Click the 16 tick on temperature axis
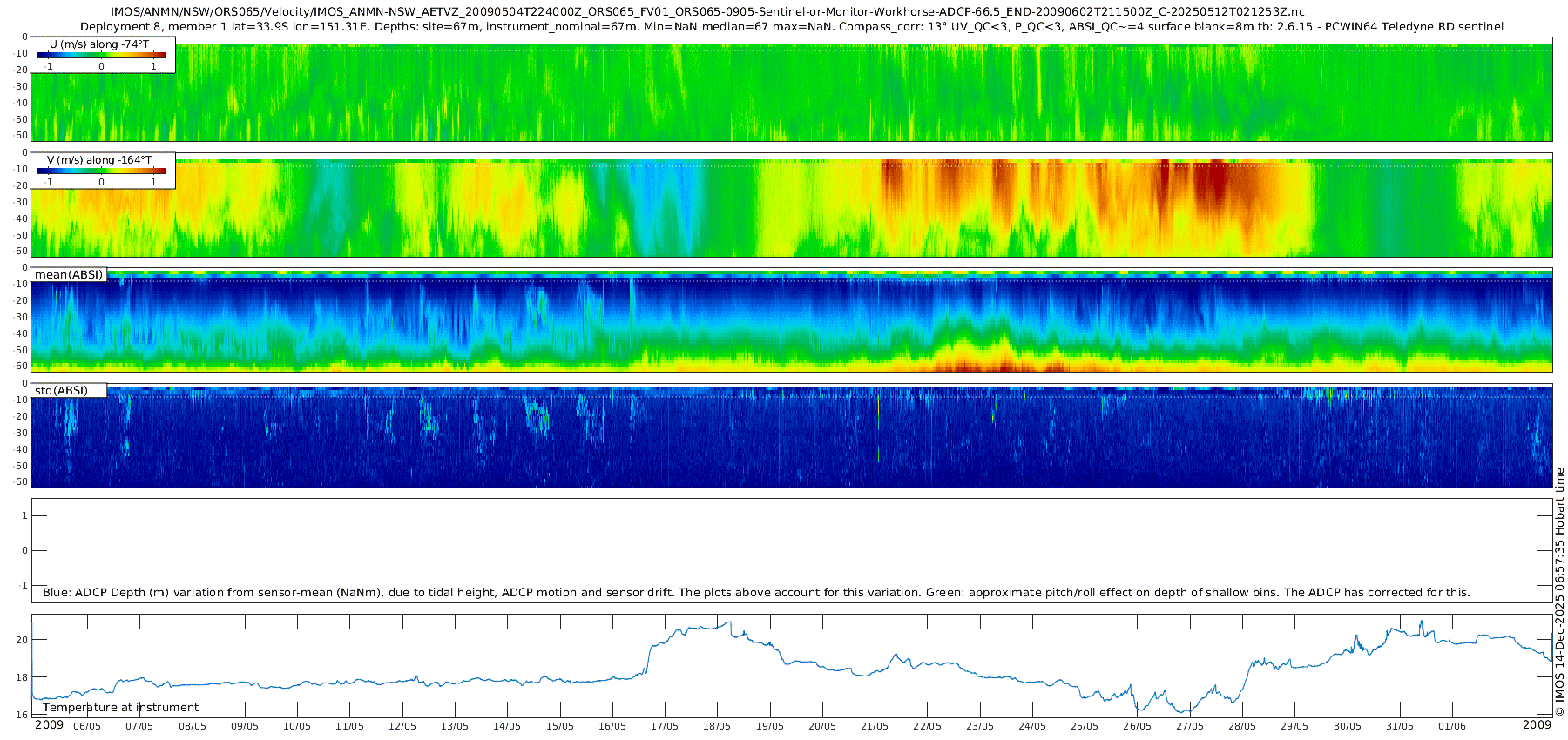This screenshot has height=740, width=1568. (x=22, y=715)
